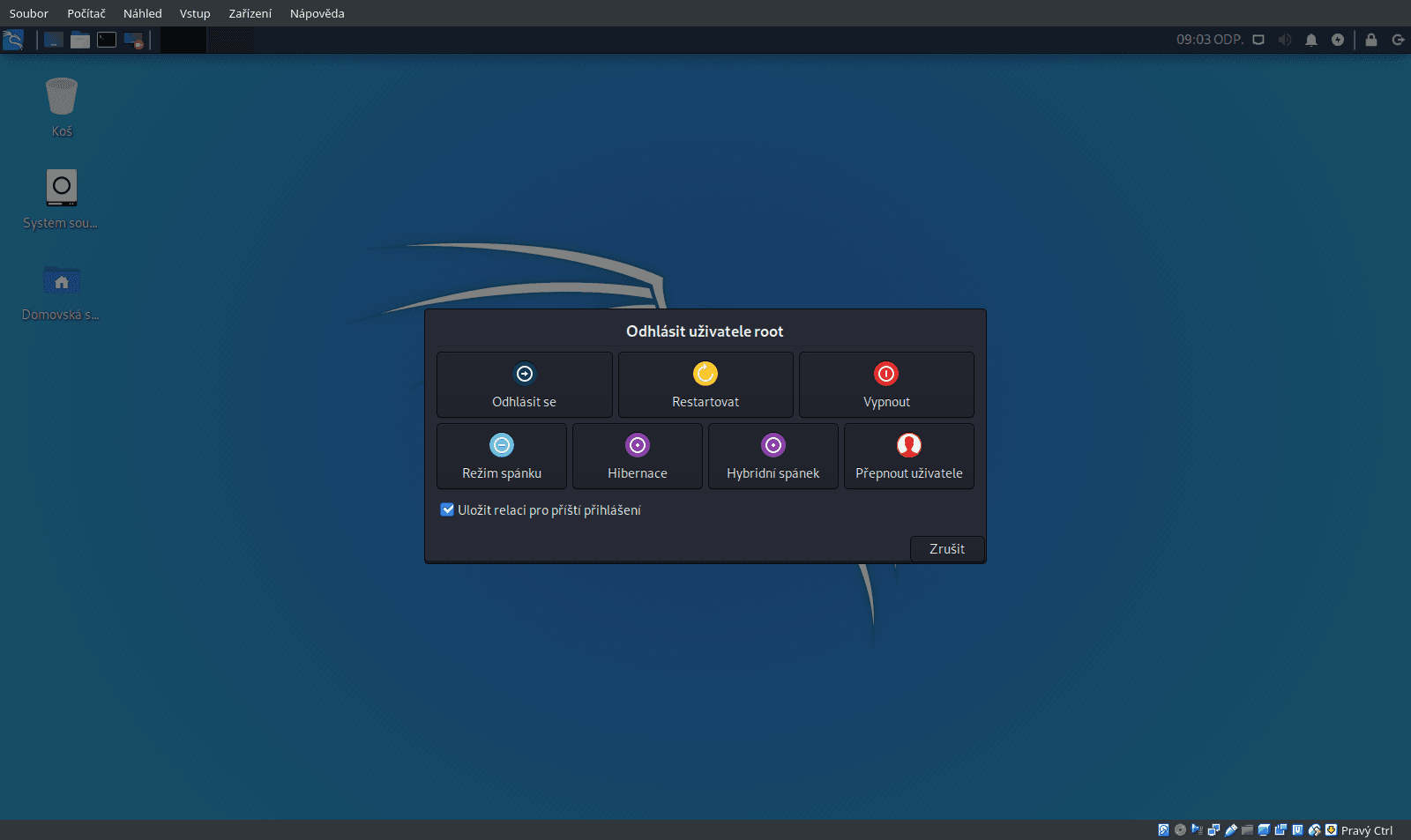Select Vypnout to power off
Viewport: 1411px width, 840px height.
pos(886,384)
